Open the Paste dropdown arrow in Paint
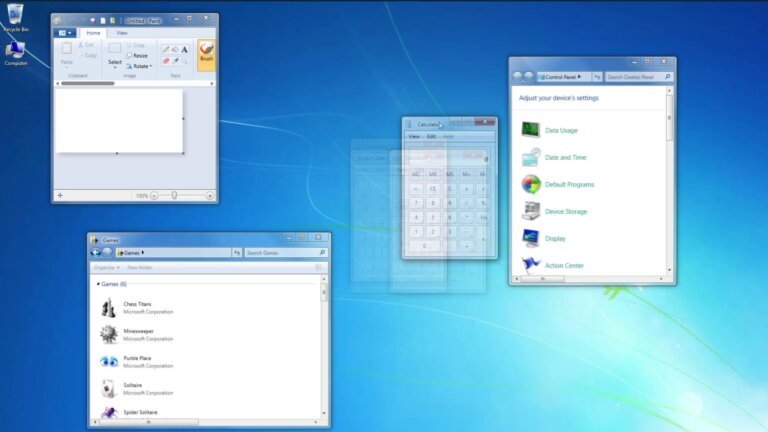The height and width of the screenshot is (432, 768). (67, 65)
